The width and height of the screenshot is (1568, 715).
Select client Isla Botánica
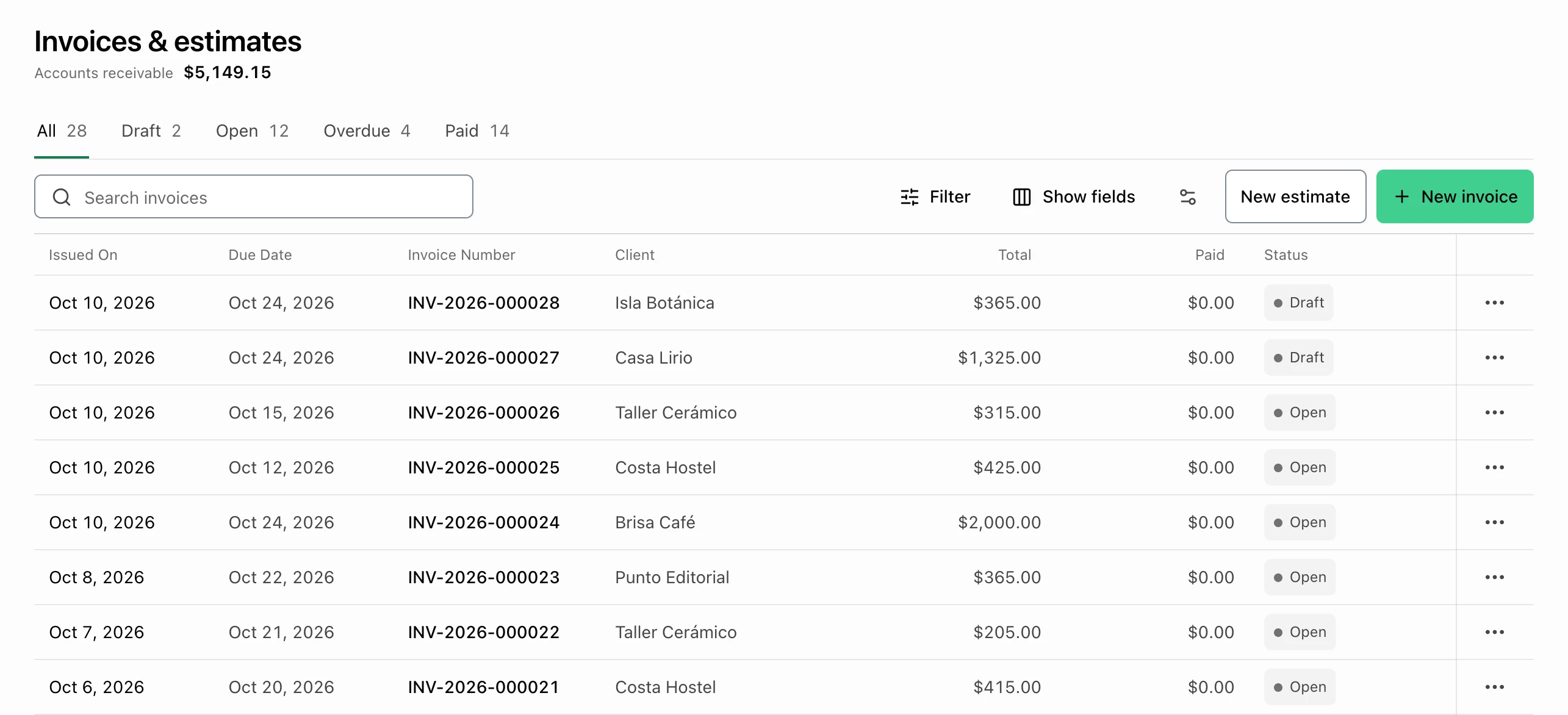pos(664,303)
